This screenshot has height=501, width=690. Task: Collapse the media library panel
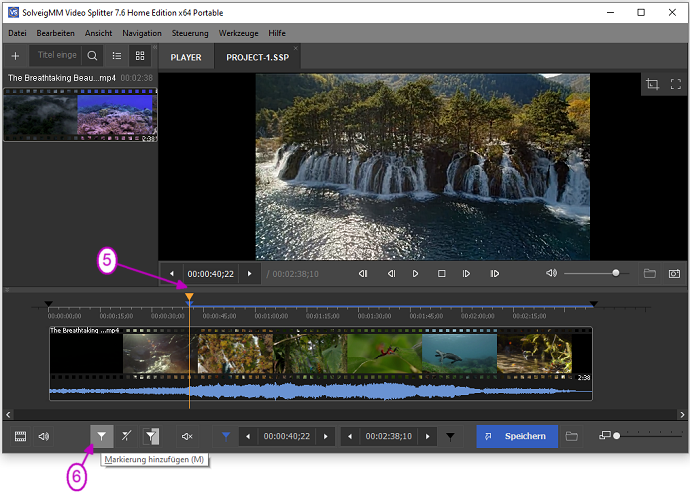(155, 47)
